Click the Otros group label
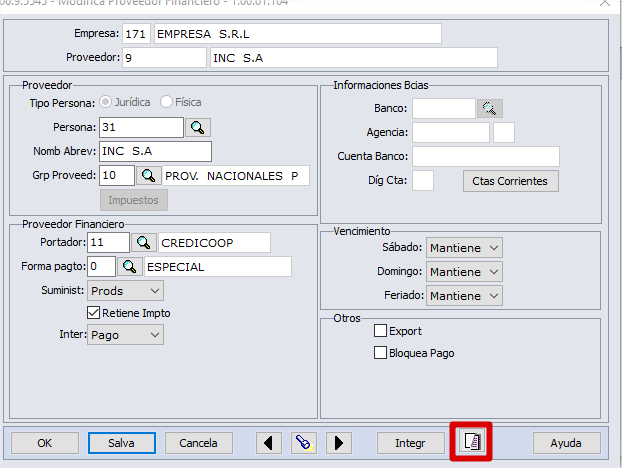Image resolution: width=622 pixels, height=468 pixels. point(347,318)
